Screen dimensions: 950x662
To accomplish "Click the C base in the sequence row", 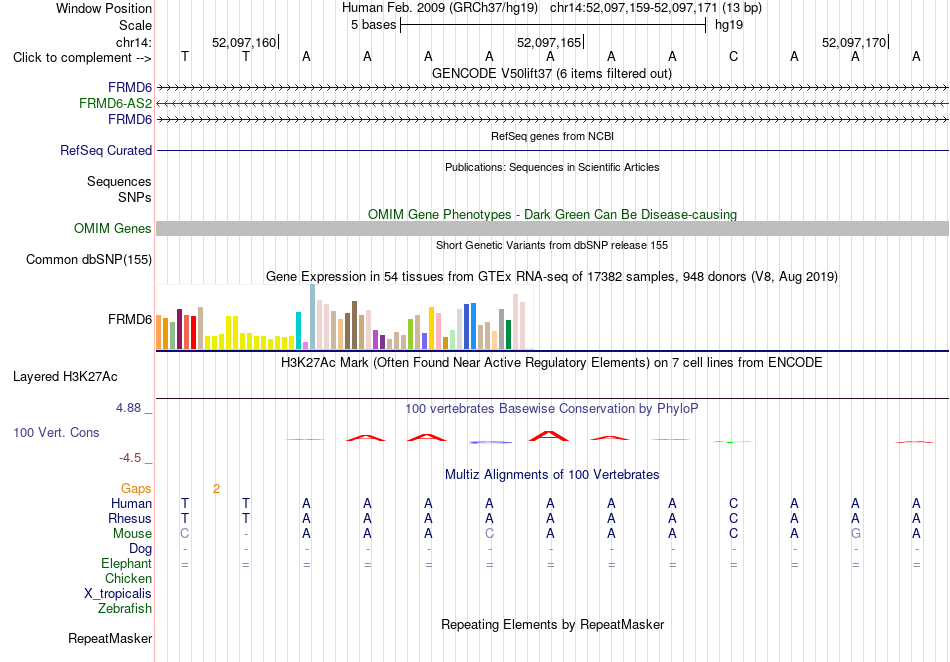I will [x=733, y=57].
